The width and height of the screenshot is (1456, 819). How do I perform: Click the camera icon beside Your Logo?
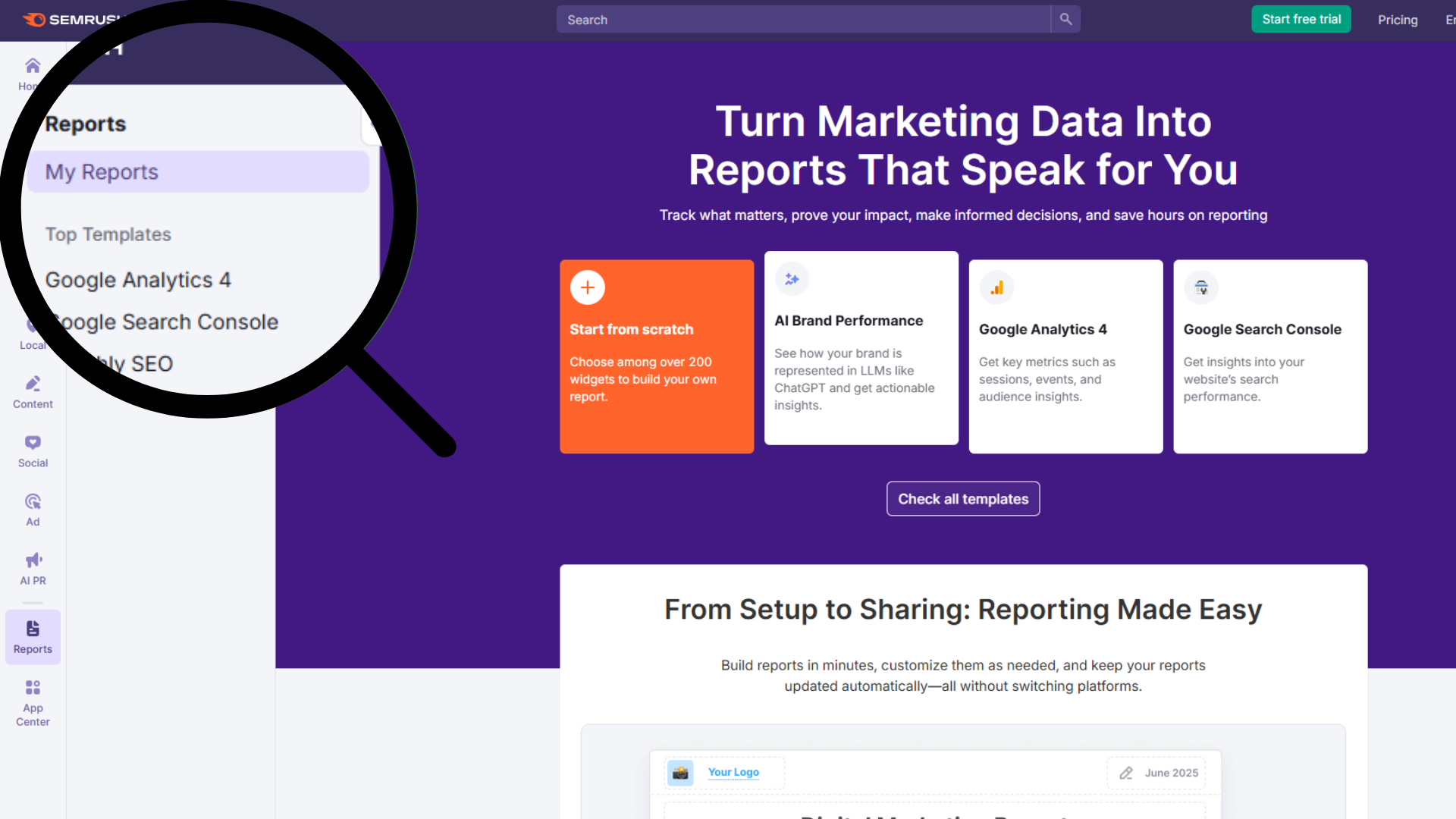tap(680, 772)
